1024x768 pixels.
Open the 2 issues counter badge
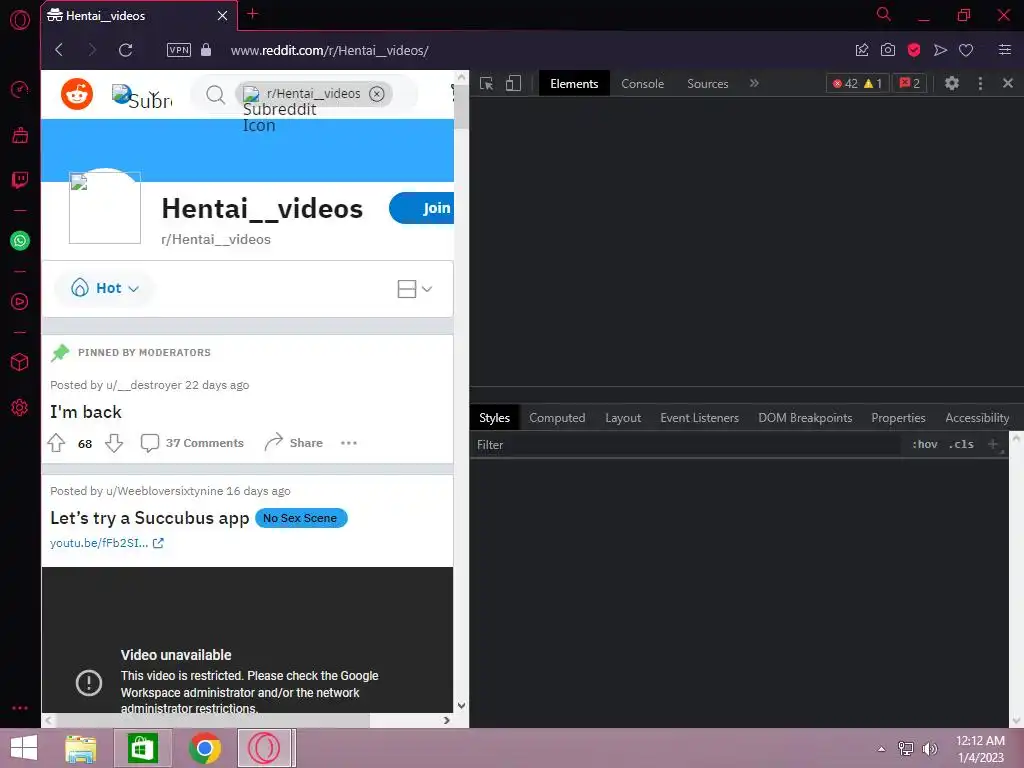(x=909, y=83)
